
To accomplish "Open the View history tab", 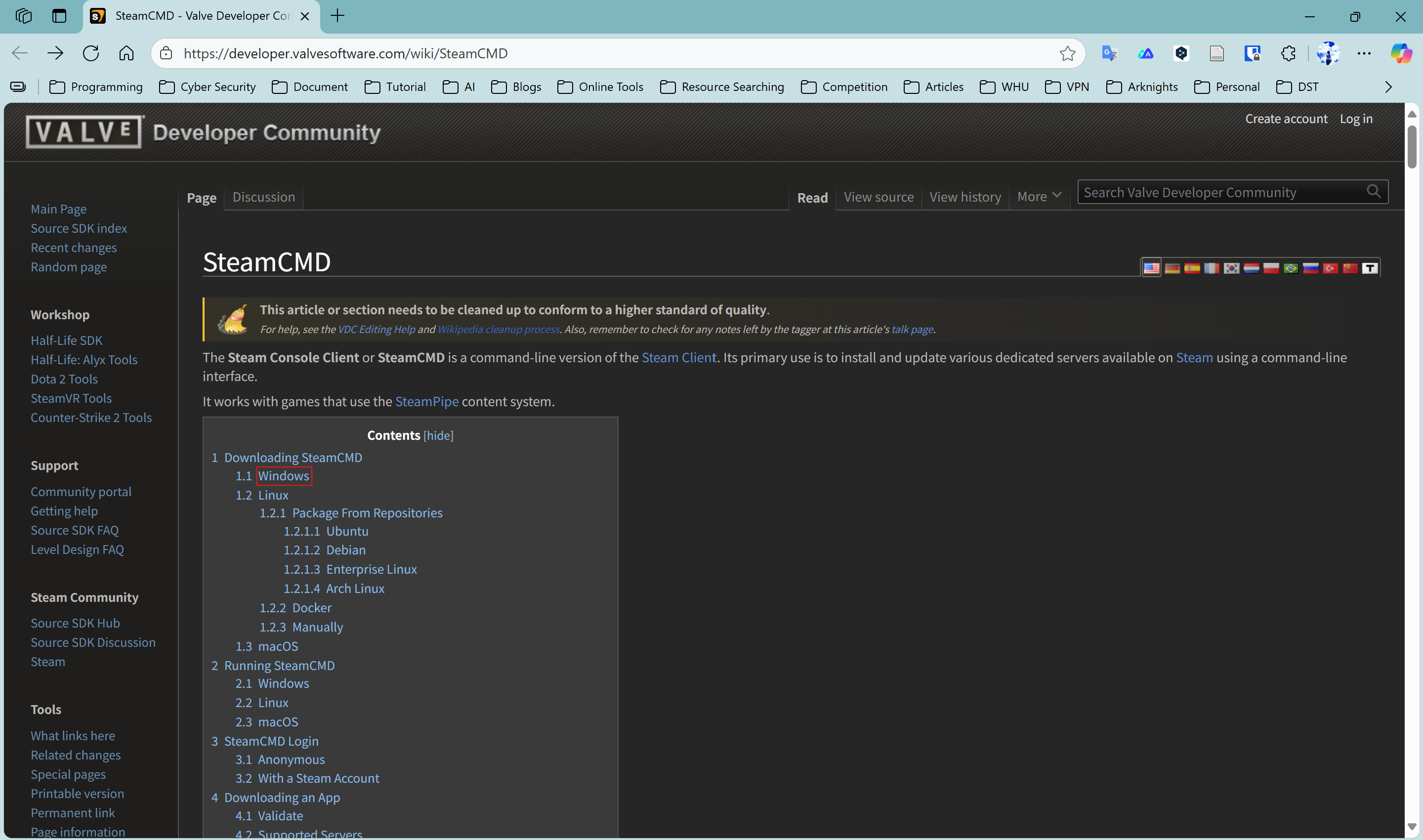I will click(x=965, y=197).
